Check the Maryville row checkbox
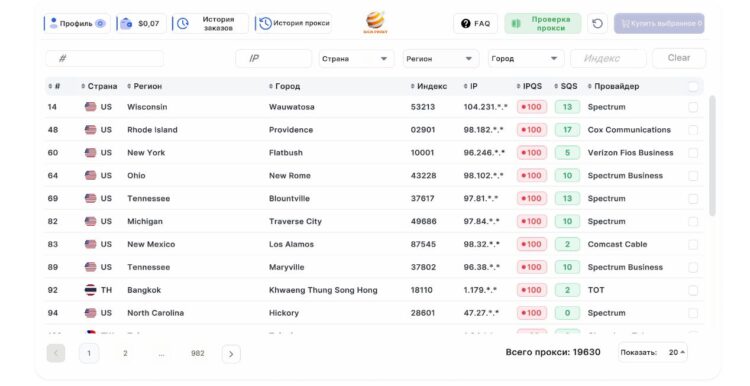The height and width of the screenshot is (386, 750). (x=693, y=267)
